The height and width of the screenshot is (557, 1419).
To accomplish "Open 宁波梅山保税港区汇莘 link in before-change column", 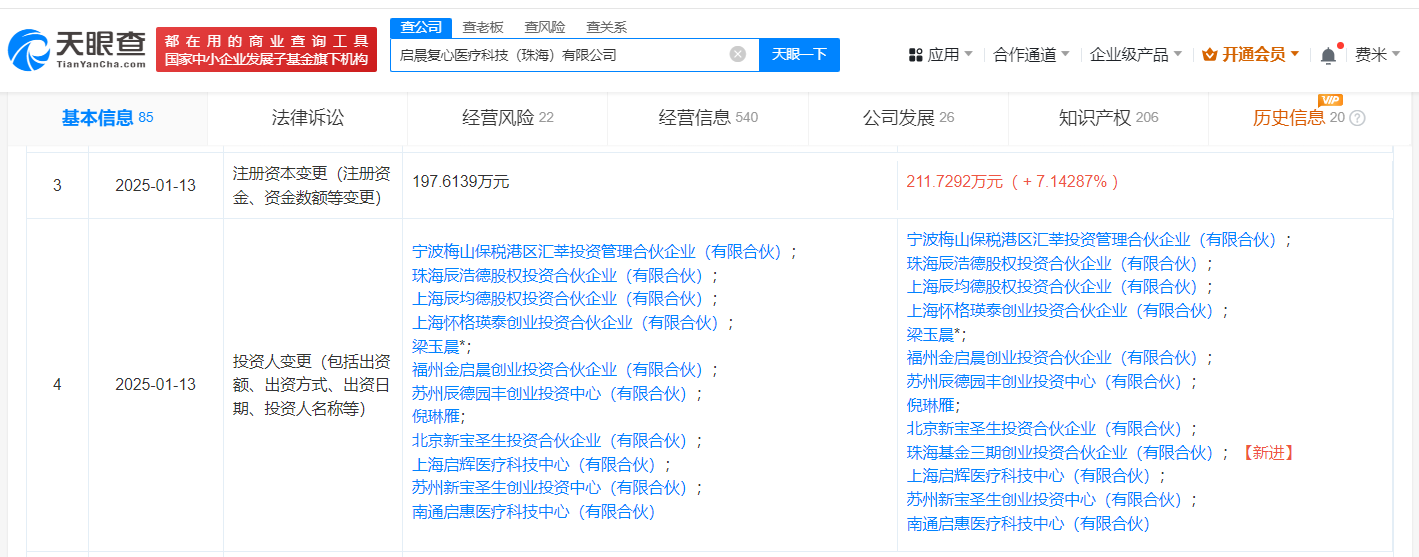I will 599,251.
